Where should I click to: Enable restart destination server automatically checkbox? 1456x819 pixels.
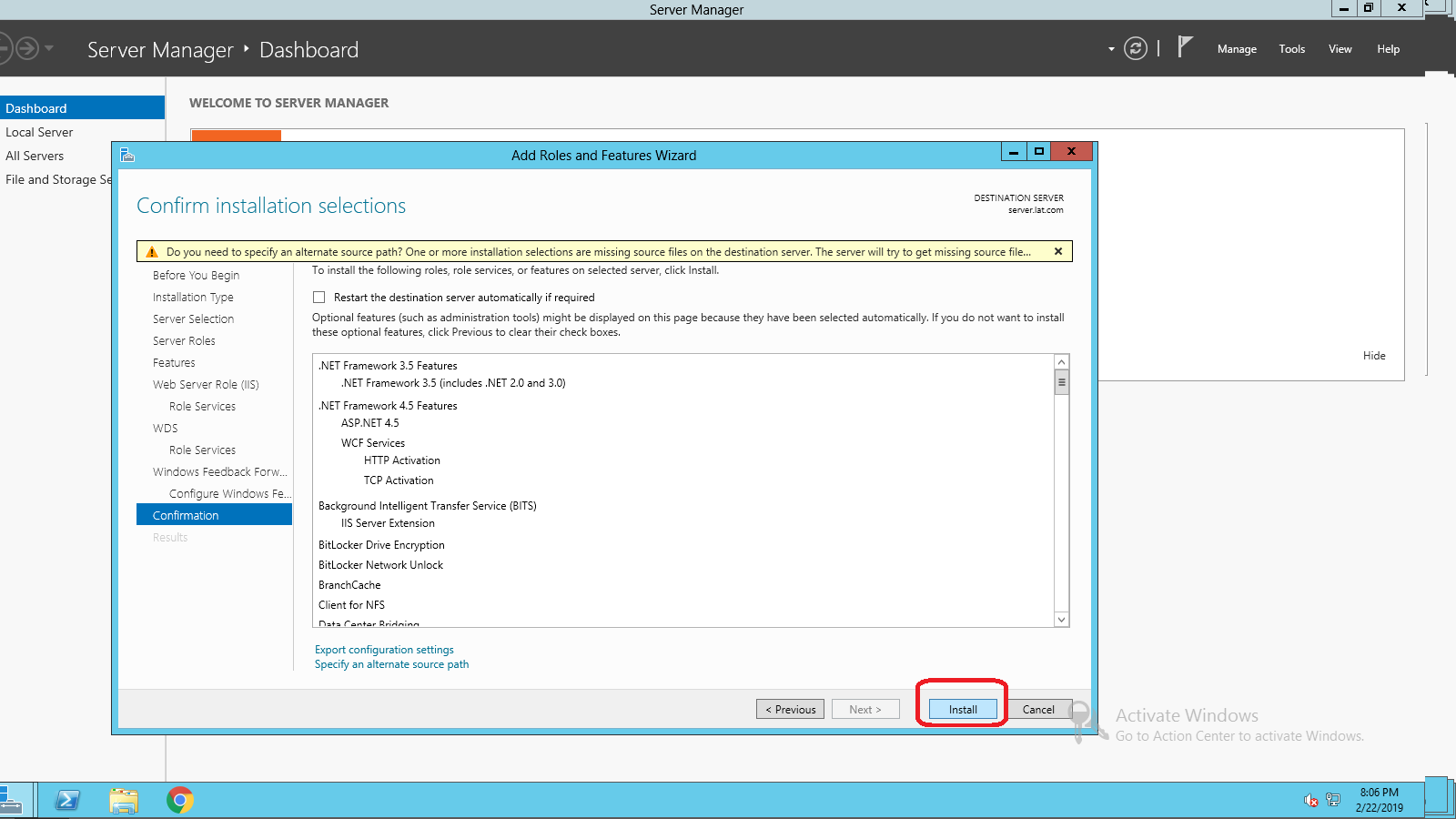(319, 298)
